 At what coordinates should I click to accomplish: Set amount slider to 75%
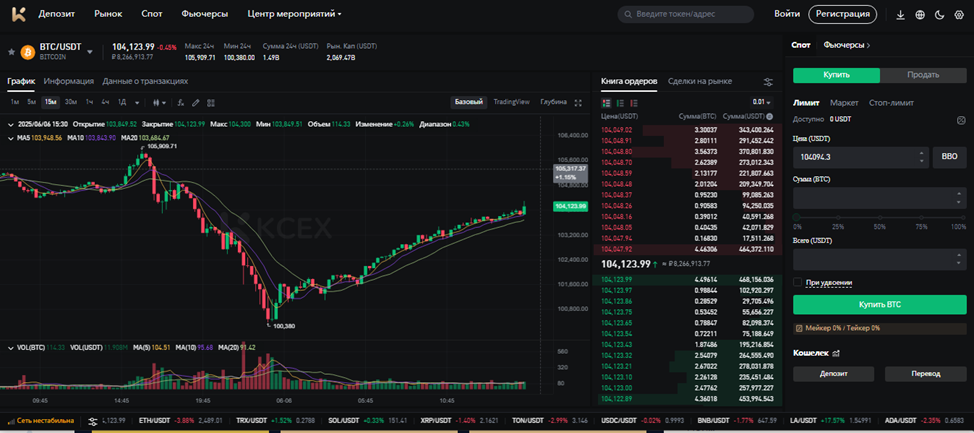click(922, 217)
